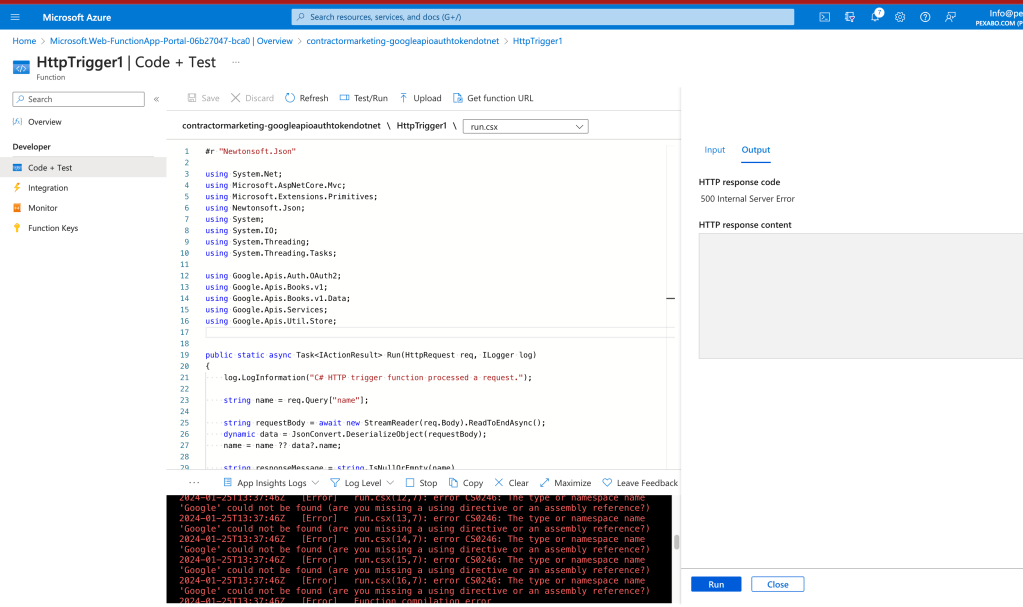Viewport: 1023px width, 607px height.
Task: Open the Test/Run panel
Action: [x=363, y=98]
